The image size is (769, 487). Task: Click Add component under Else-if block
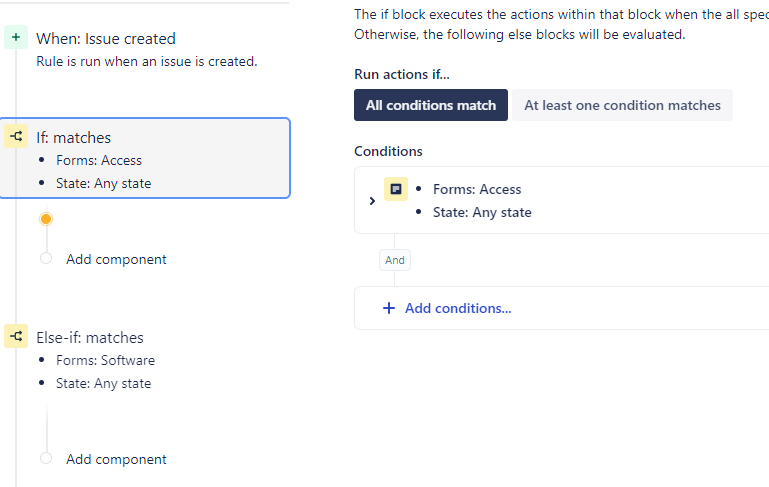116,459
